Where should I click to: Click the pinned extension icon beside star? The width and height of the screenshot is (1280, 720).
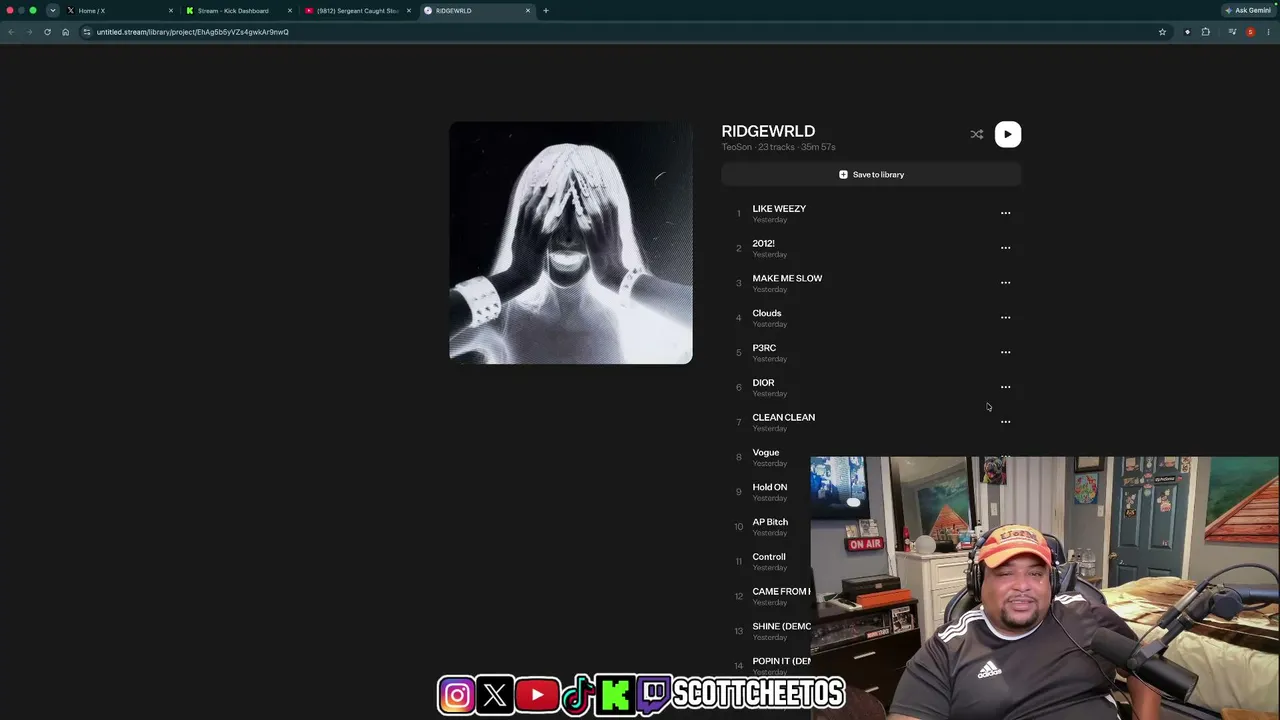coord(1187,32)
